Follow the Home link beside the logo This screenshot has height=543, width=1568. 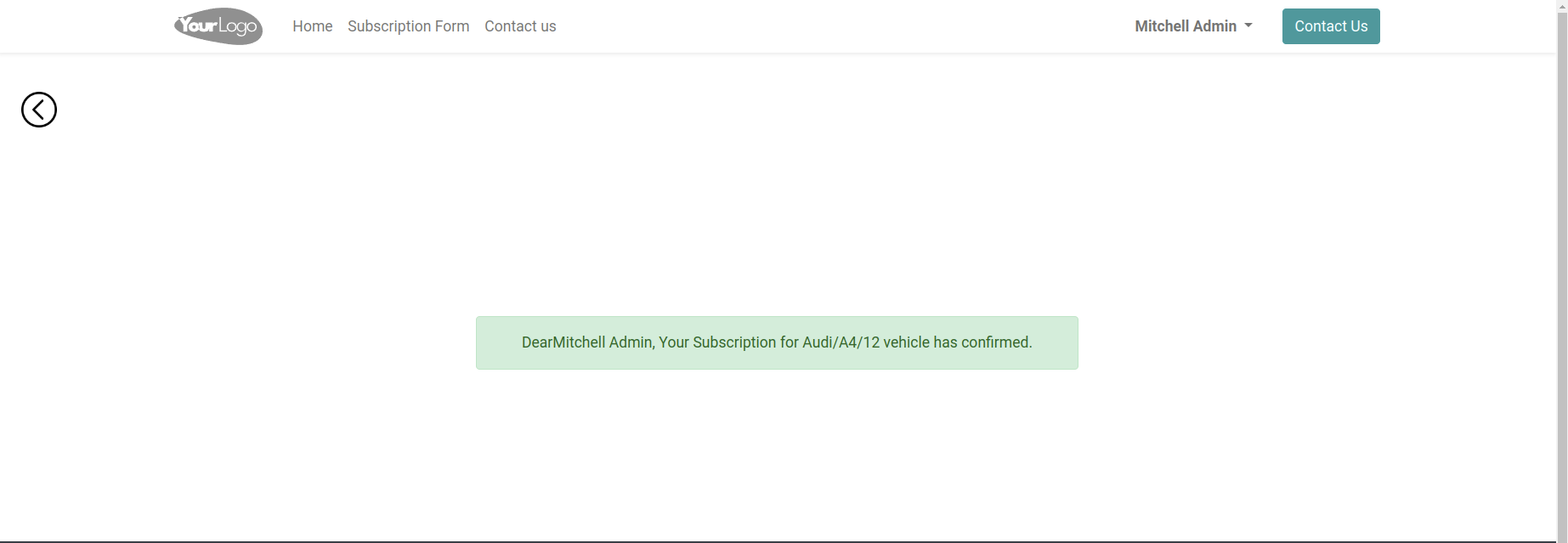[x=313, y=26]
